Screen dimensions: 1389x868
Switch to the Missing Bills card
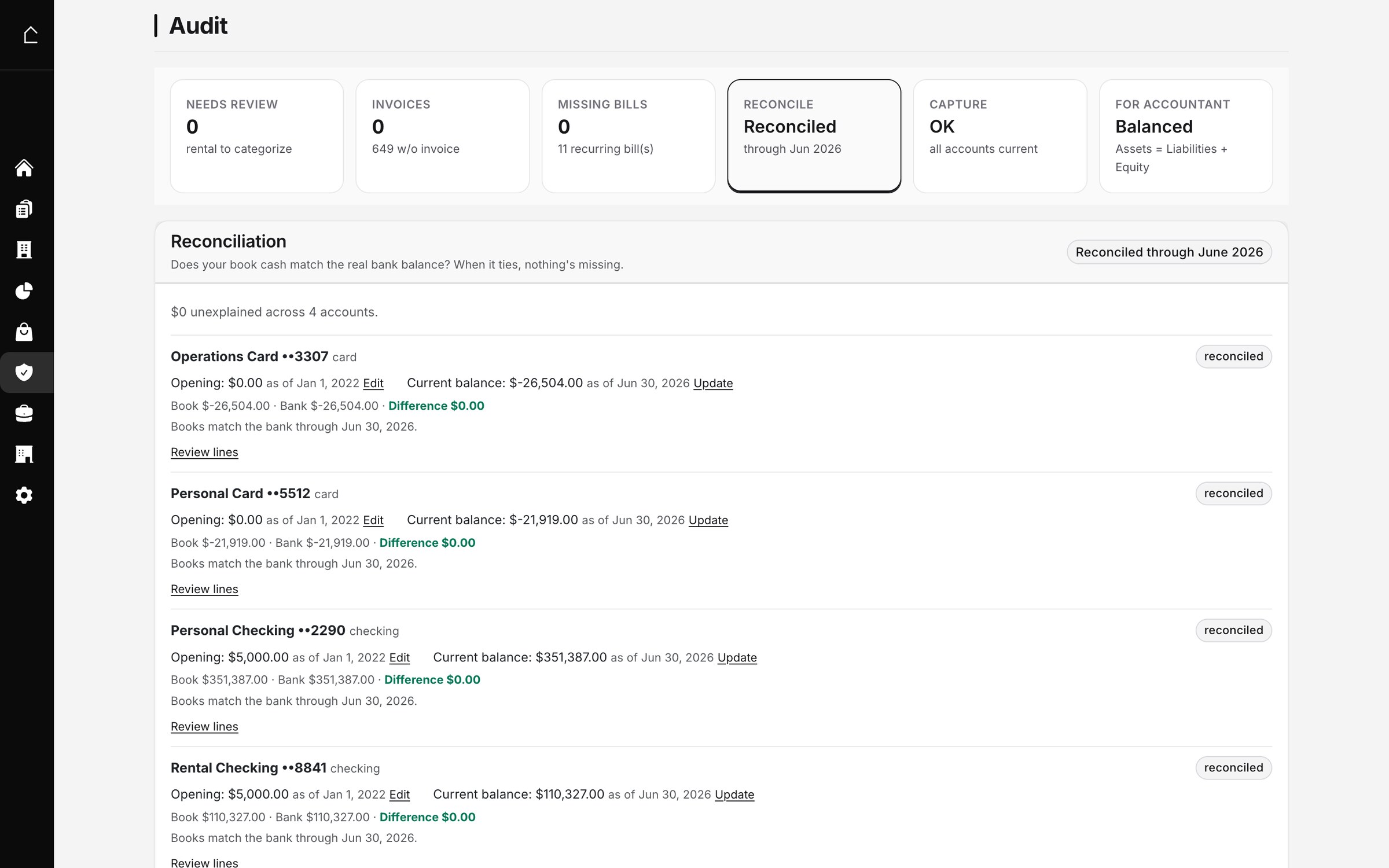coord(629,136)
